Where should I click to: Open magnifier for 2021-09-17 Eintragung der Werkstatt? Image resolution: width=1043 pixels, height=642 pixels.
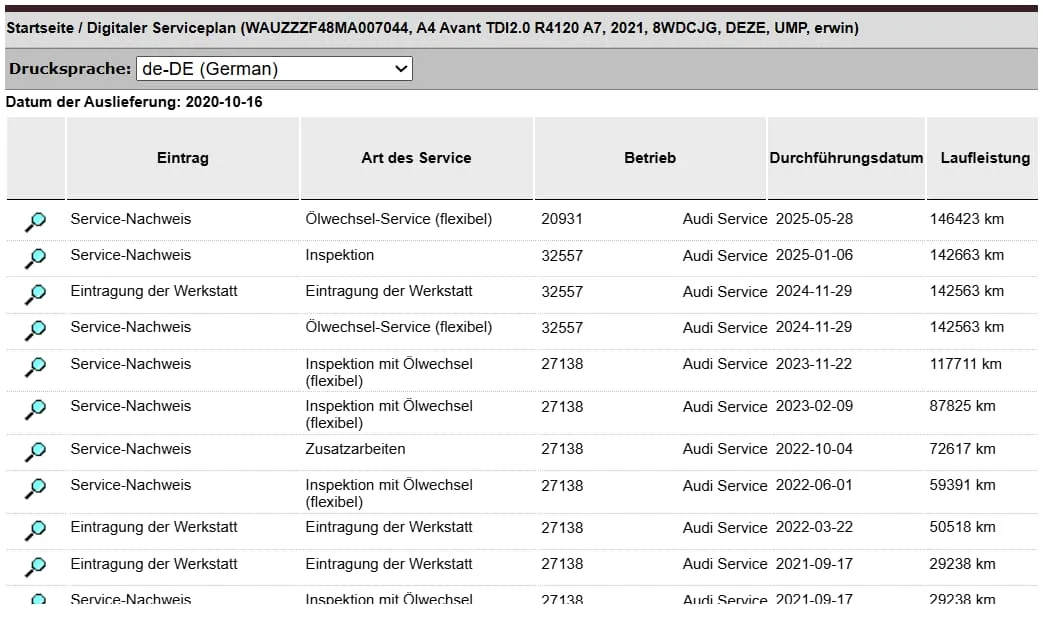(x=36, y=567)
